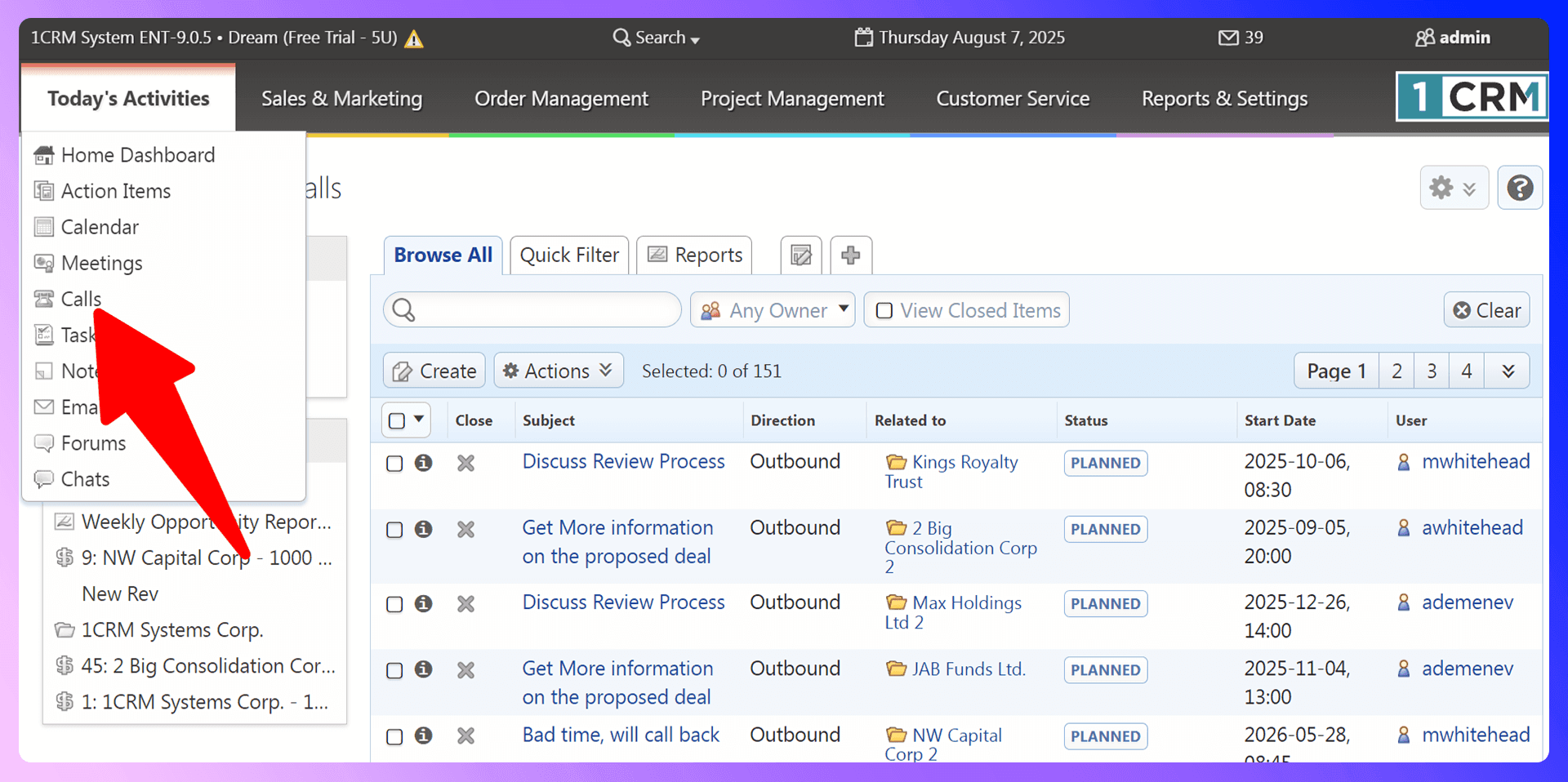The image size is (1568, 782).
Task: Expand more pages with double-chevron
Action: click(x=1508, y=371)
